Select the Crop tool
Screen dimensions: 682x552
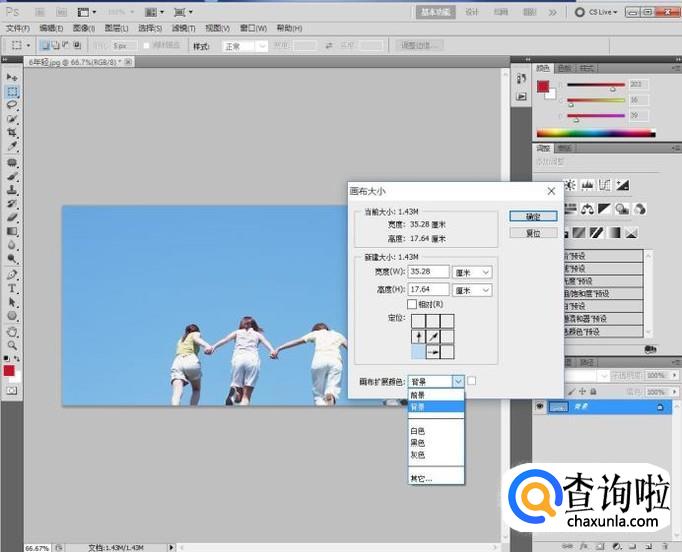(x=12, y=133)
